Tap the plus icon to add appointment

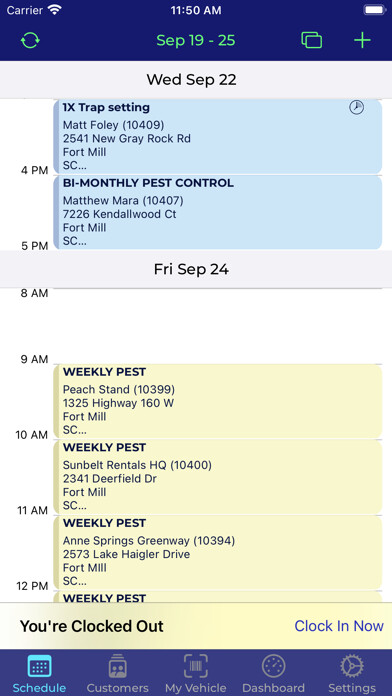click(362, 40)
